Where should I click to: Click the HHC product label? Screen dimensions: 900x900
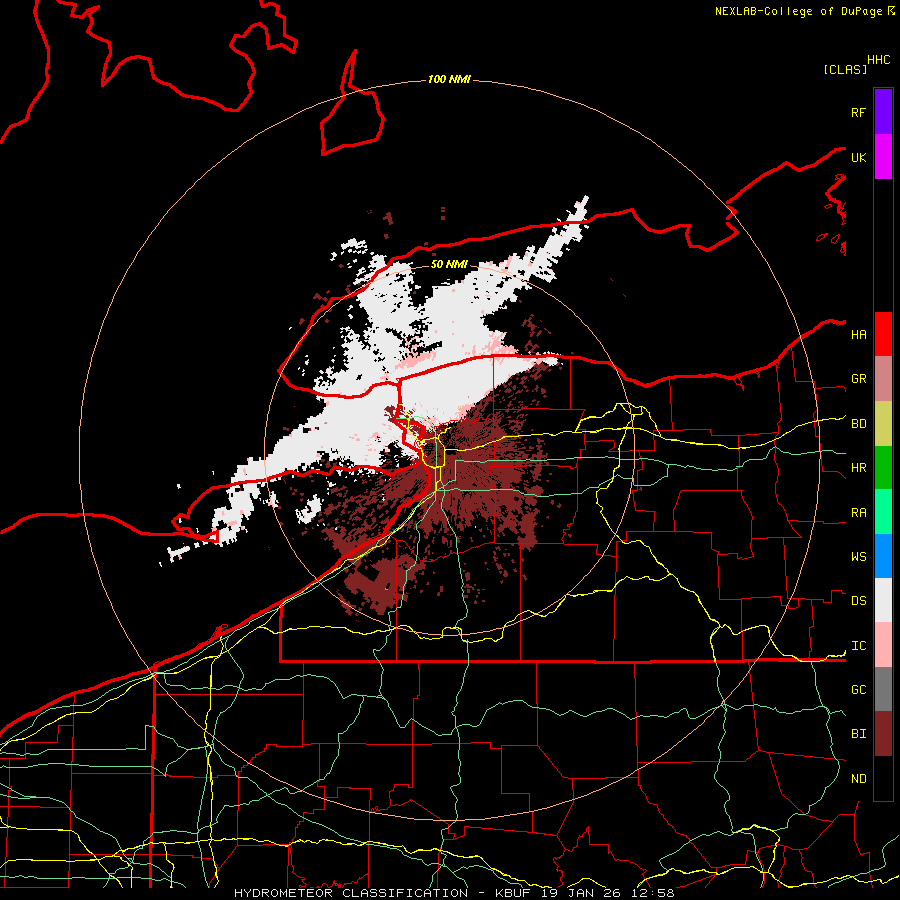(878, 60)
